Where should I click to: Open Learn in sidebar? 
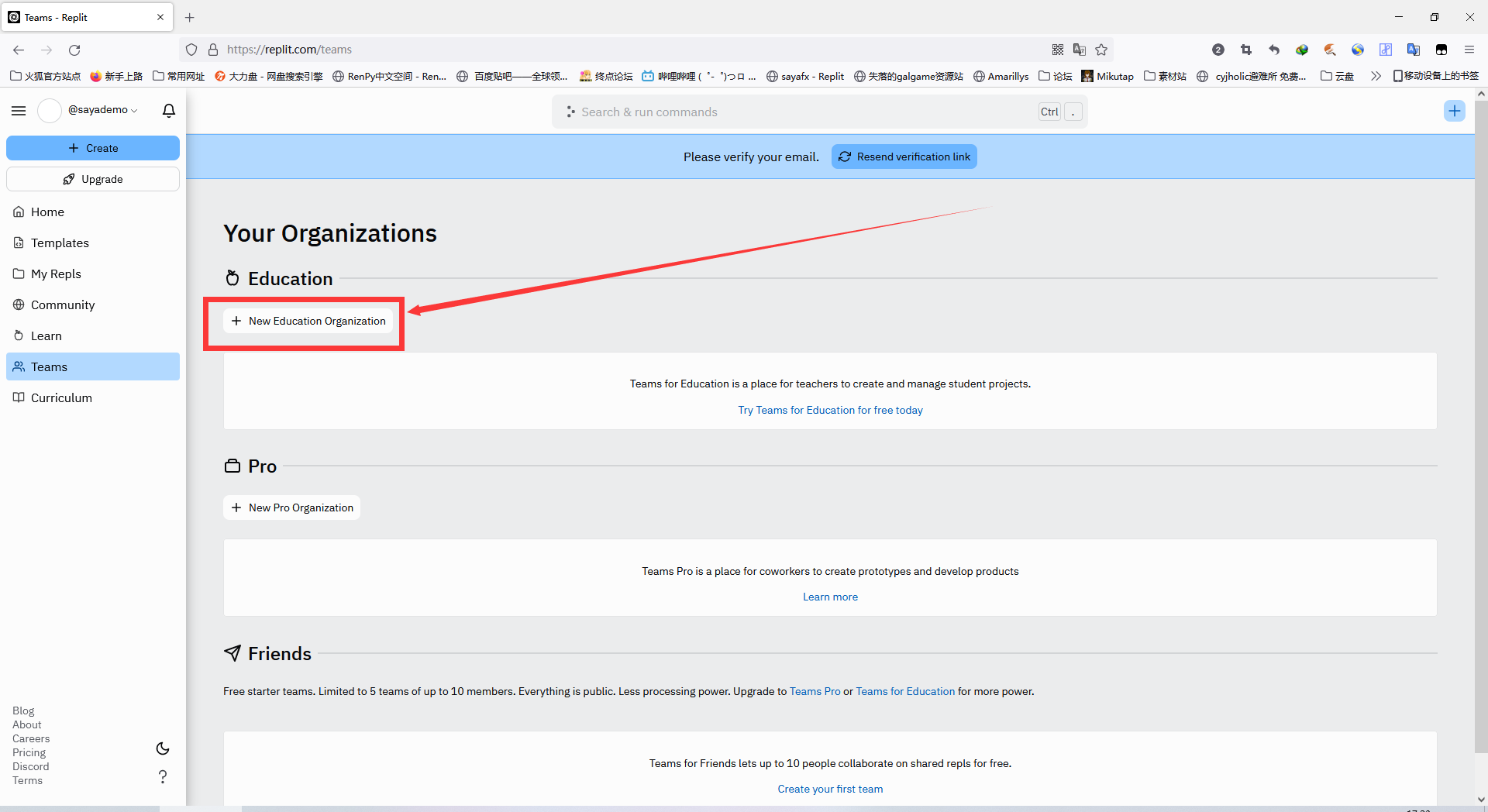pos(93,335)
